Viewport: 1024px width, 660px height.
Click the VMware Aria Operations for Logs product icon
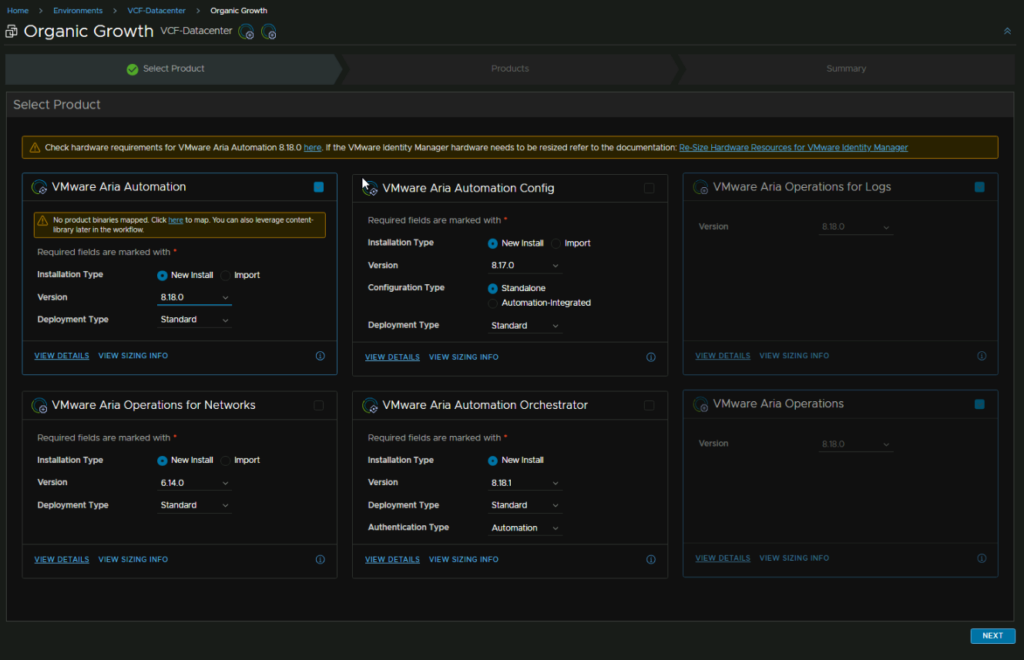(x=701, y=187)
